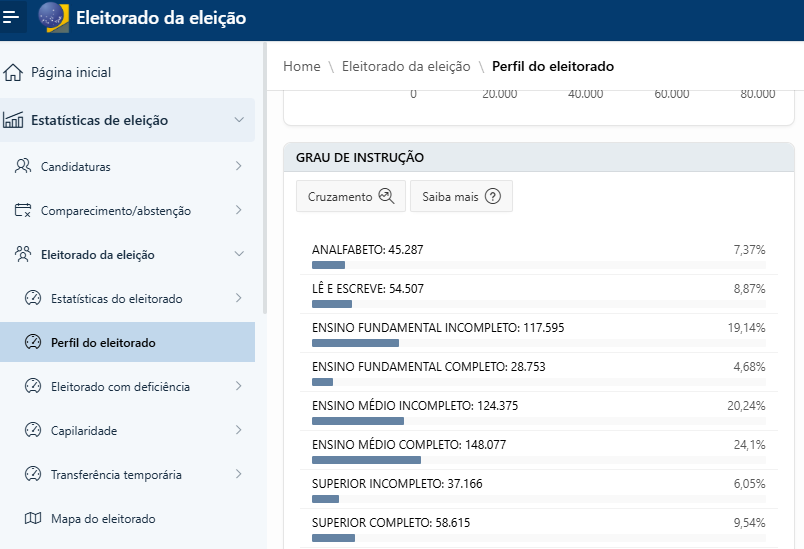
Task: Collapse the Estatísticas de eleição section chevron
Action: click(x=239, y=119)
